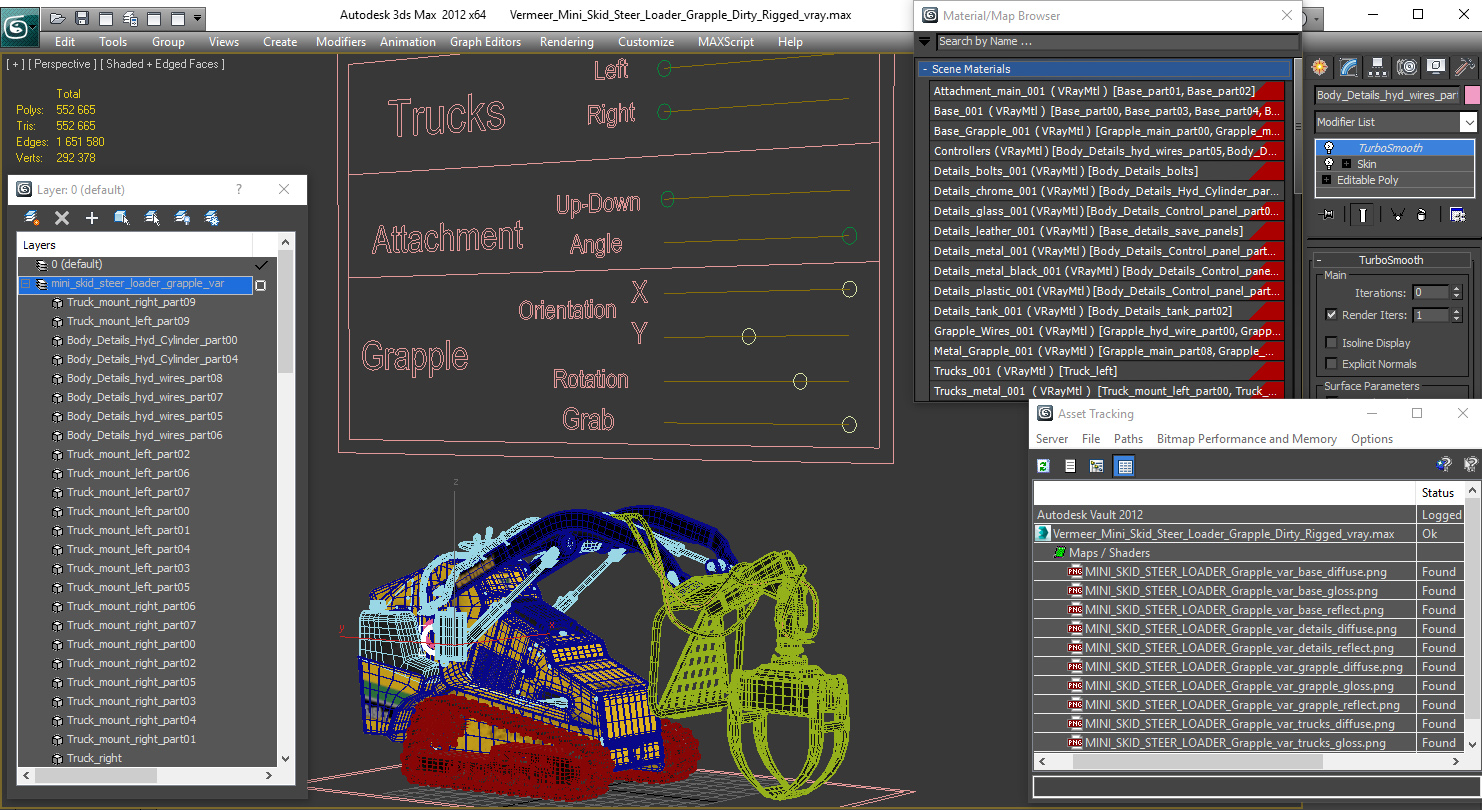This screenshot has width=1482, height=810.
Task: Click the [ Shaded + Edged Faces ] viewport label
Action: tap(163, 64)
